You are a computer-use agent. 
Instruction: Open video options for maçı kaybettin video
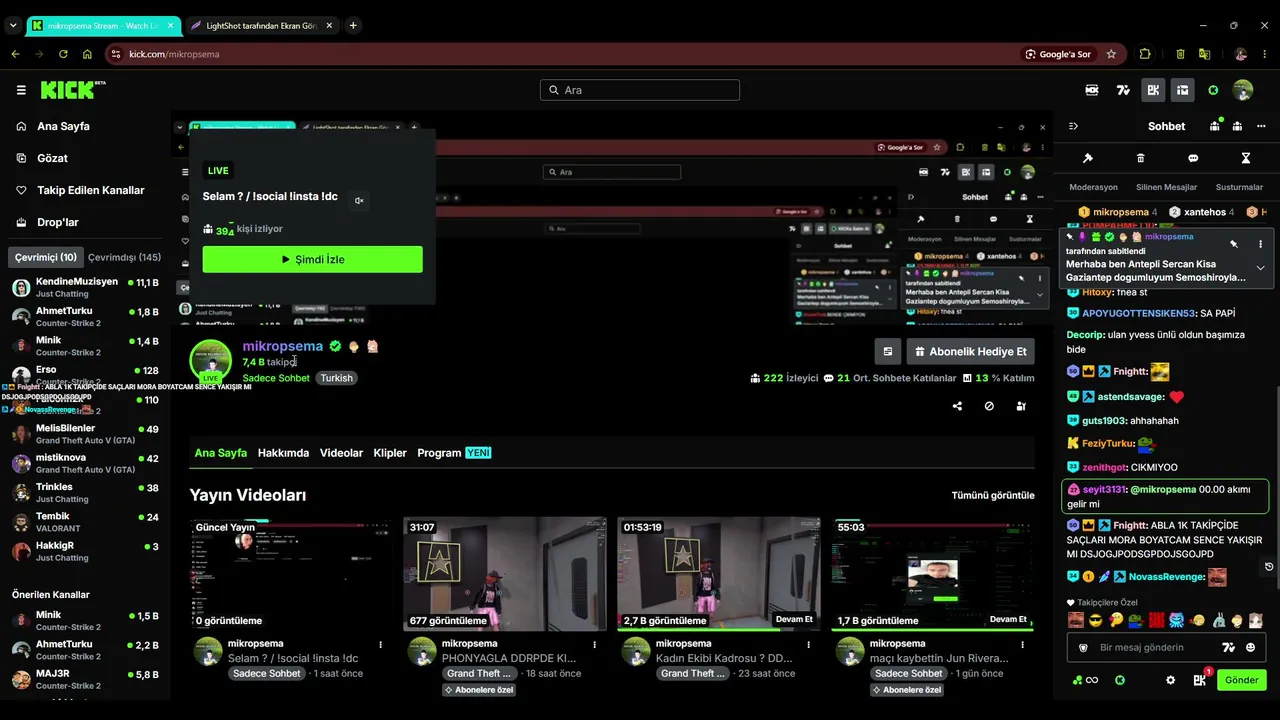coord(1022,645)
